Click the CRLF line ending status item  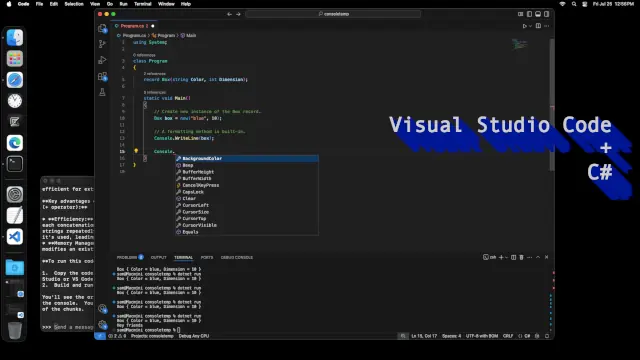click(x=508, y=336)
